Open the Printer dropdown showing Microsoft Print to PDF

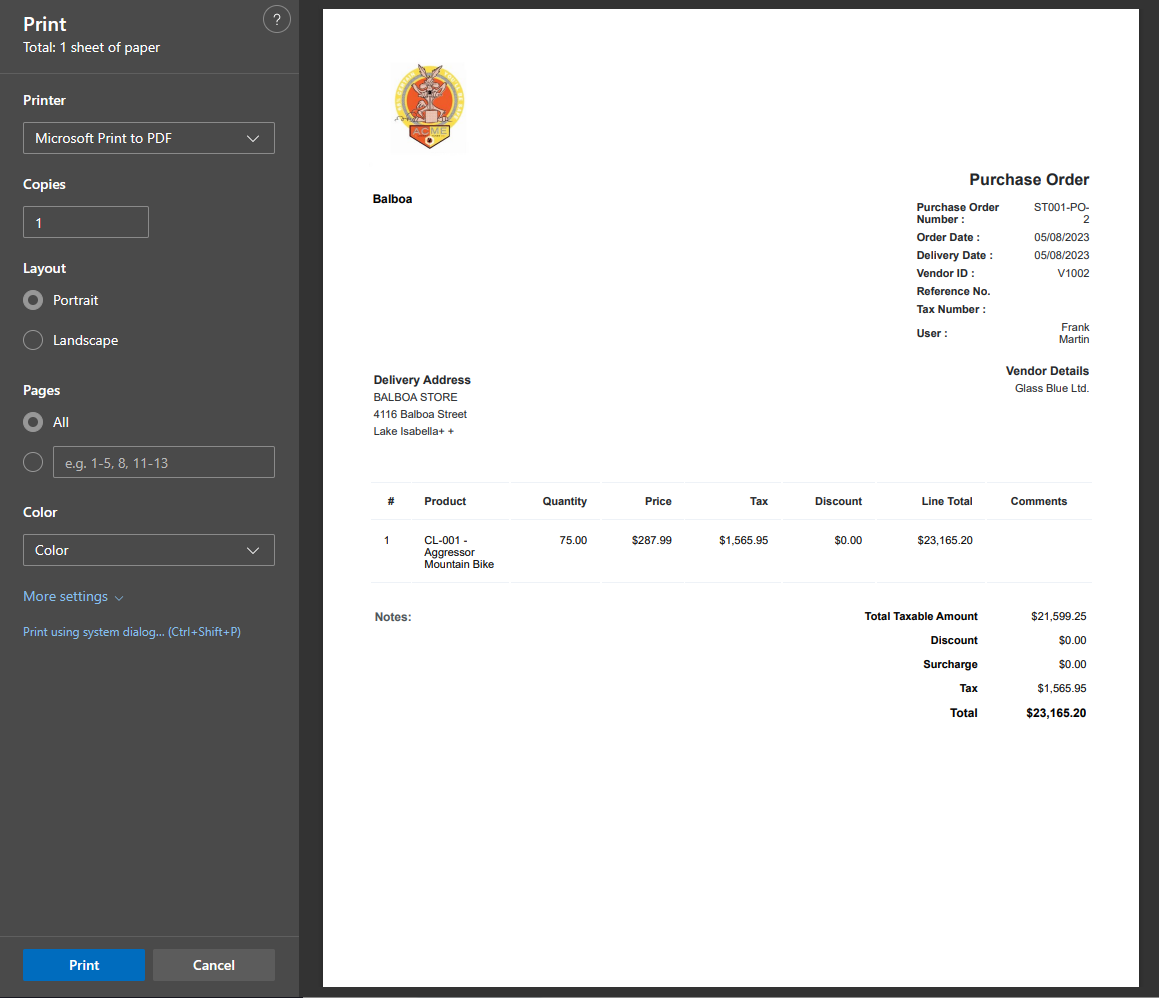148,138
